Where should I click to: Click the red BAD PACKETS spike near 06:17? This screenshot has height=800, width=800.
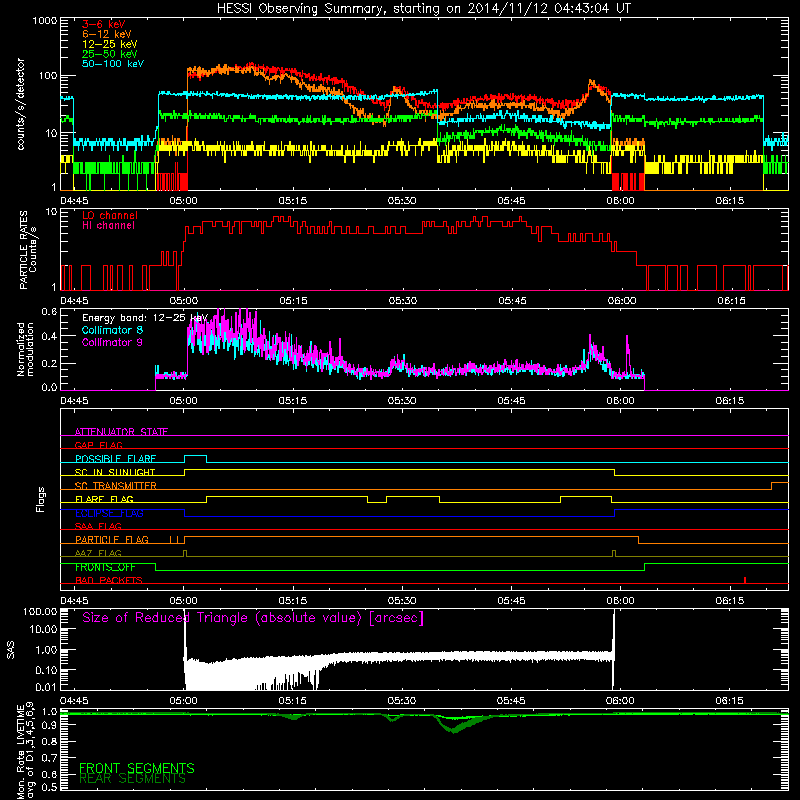coord(745,580)
